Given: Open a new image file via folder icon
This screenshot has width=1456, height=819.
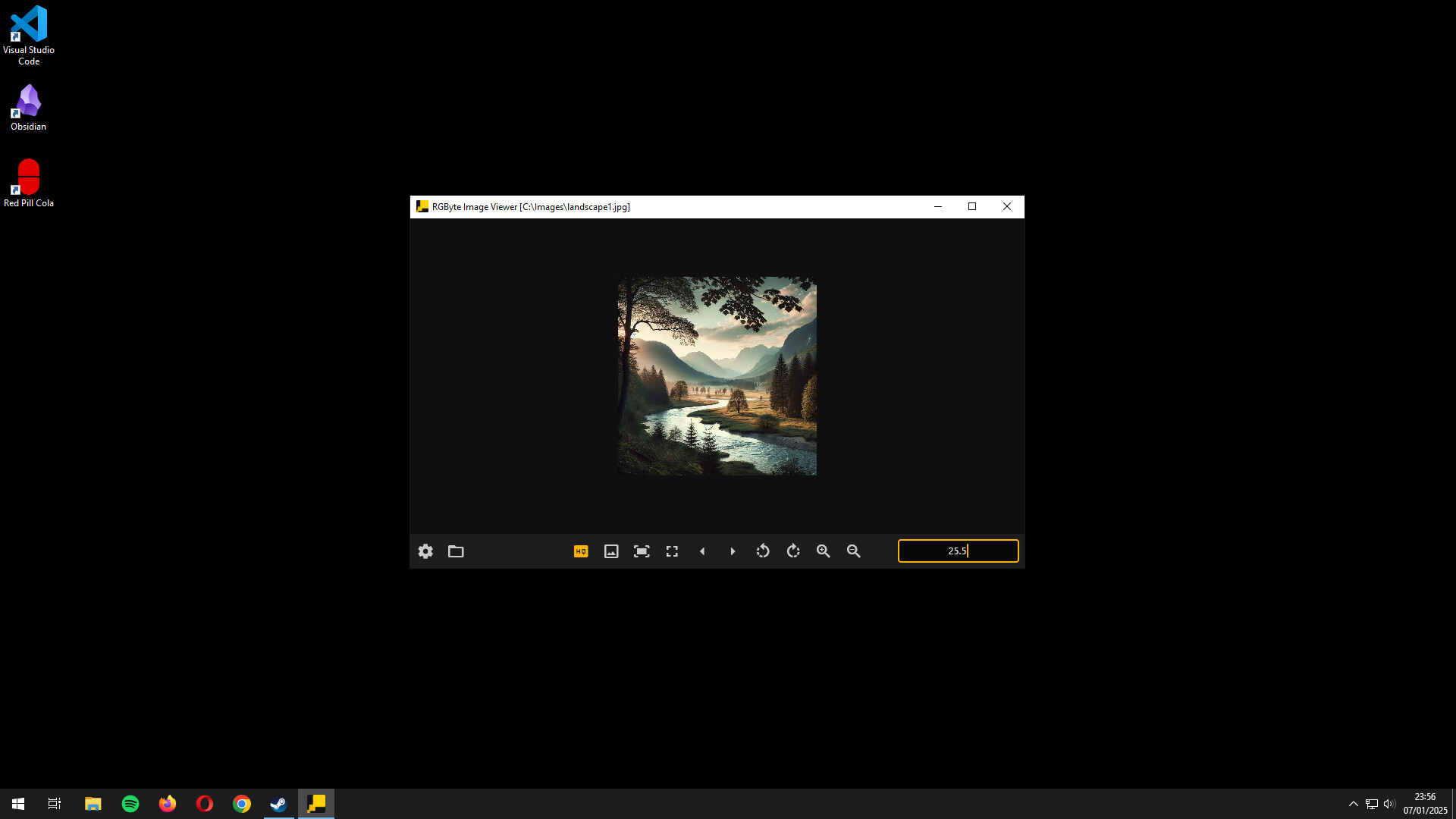Looking at the screenshot, I should tap(456, 551).
